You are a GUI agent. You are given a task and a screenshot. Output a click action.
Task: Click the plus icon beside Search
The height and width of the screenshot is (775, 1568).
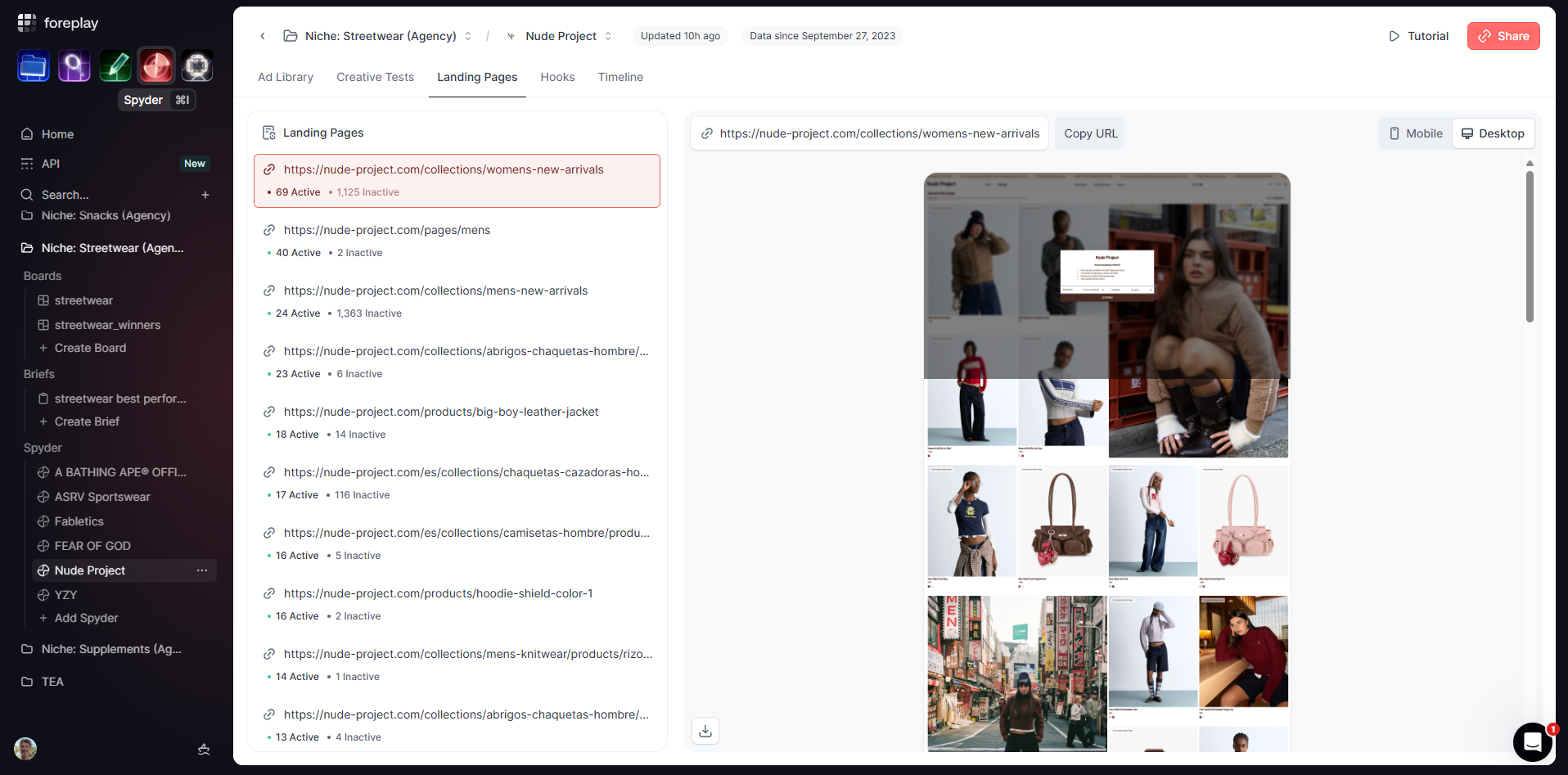click(x=205, y=195)
